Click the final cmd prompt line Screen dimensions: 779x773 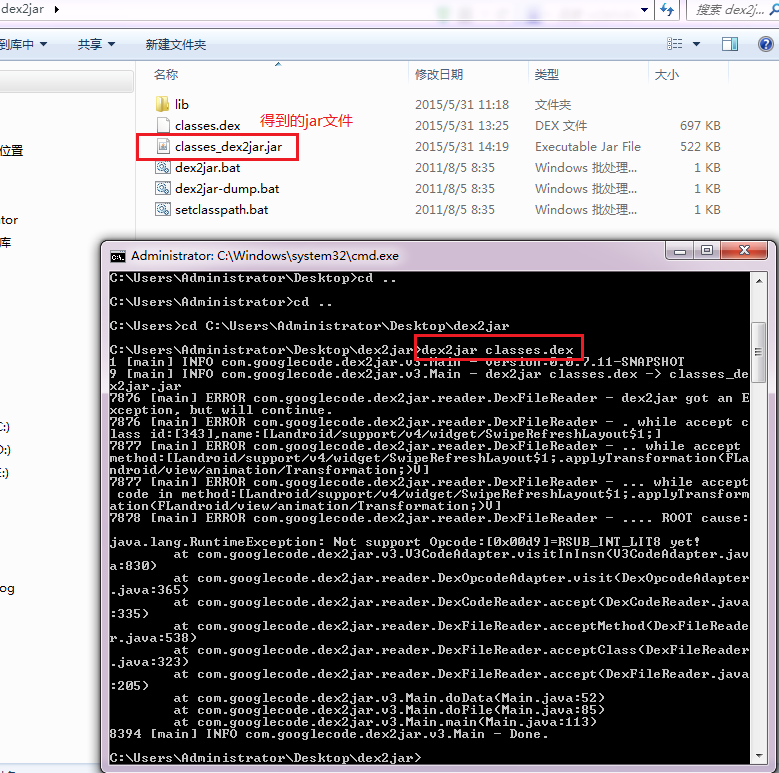click(265, 758)
